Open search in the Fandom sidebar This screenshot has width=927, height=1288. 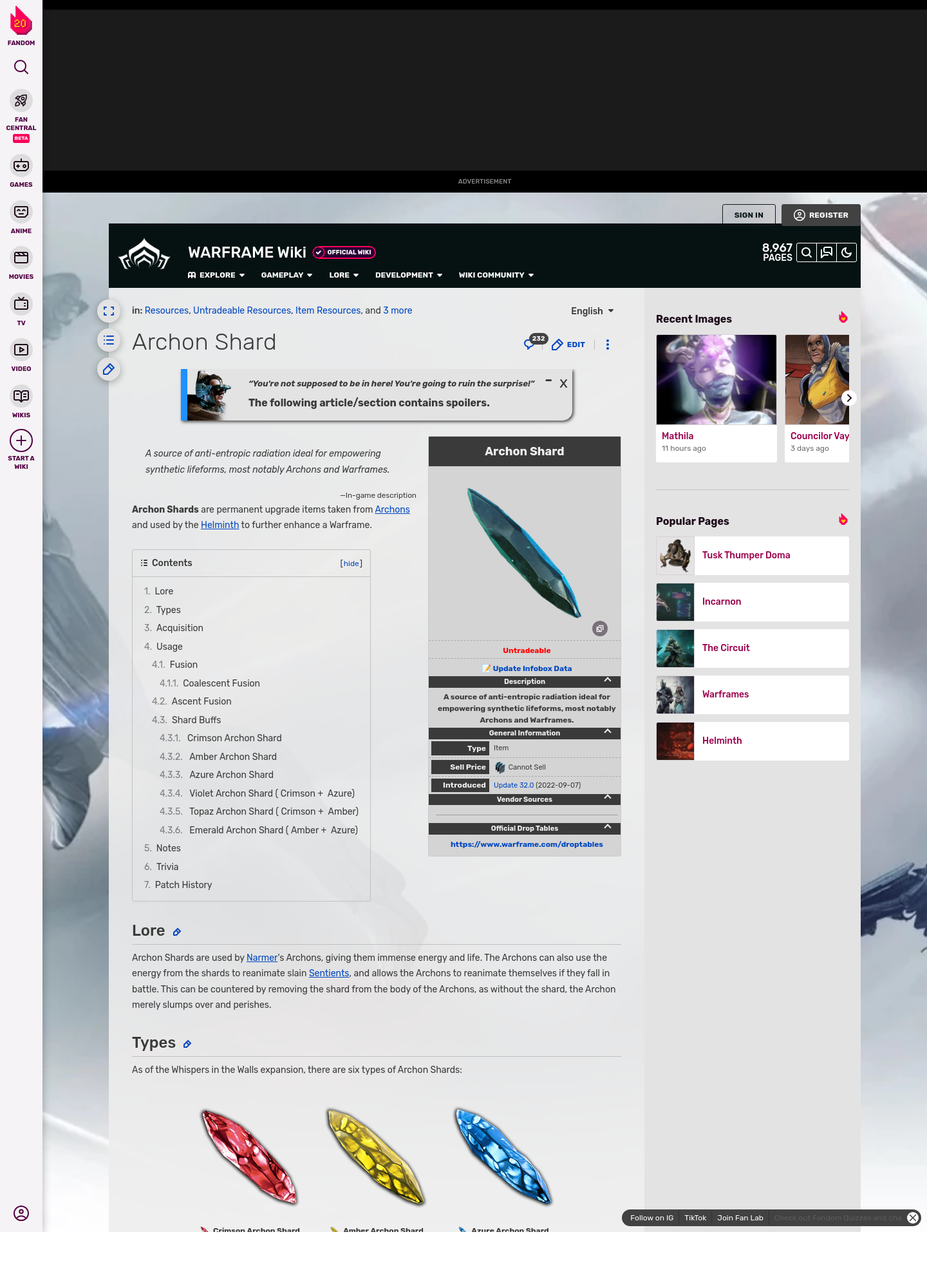tap(21, 67)
